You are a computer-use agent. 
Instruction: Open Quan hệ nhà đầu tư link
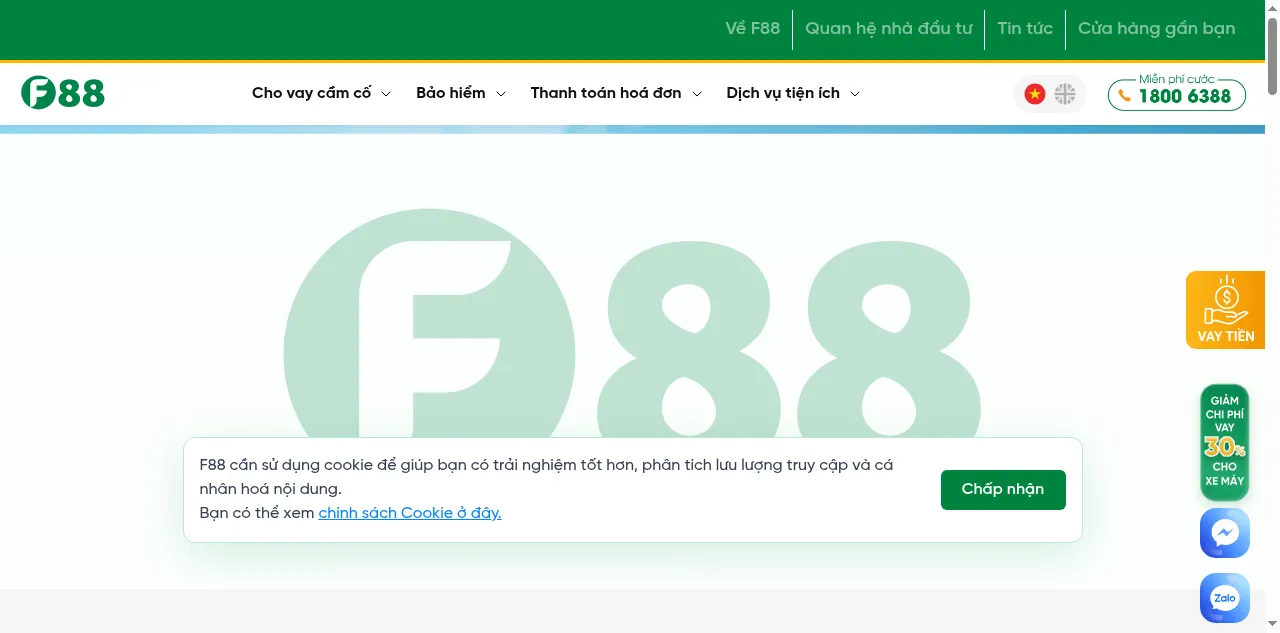coord(889,29)
